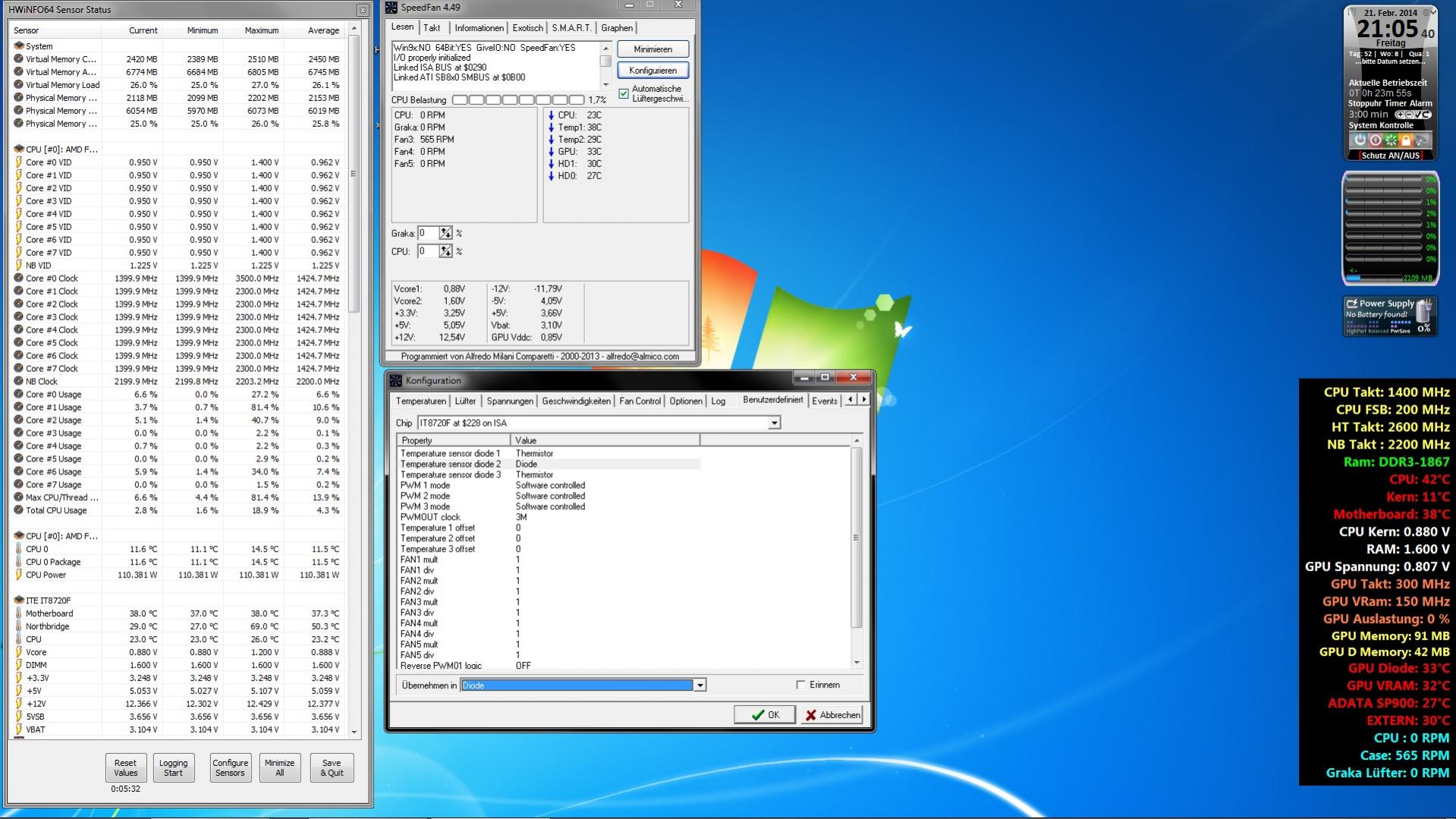Click the close X on HWiNFO64 Sensor Status

[363, 10]
